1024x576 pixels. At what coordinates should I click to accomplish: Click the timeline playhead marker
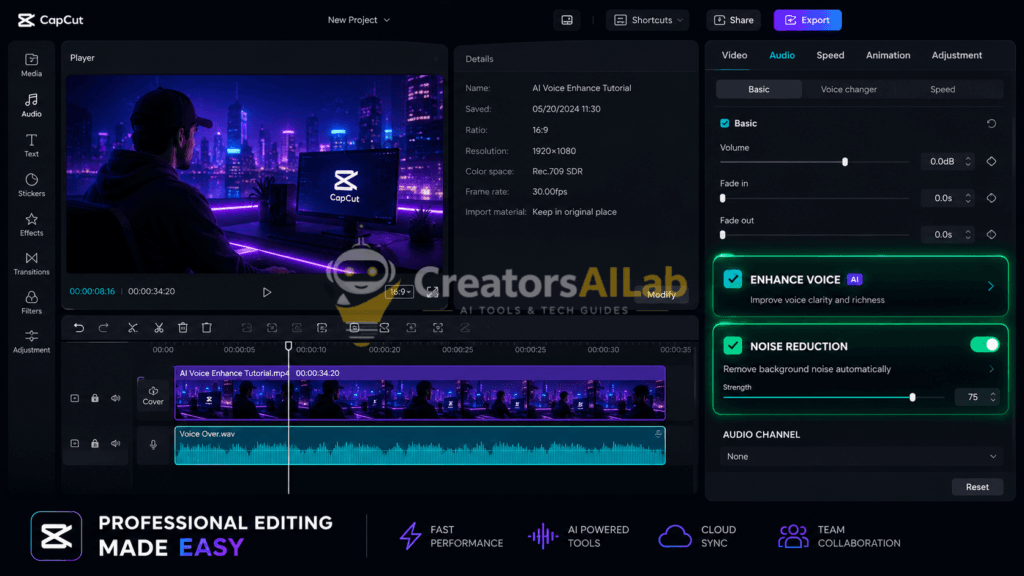[x=288, y=346]
